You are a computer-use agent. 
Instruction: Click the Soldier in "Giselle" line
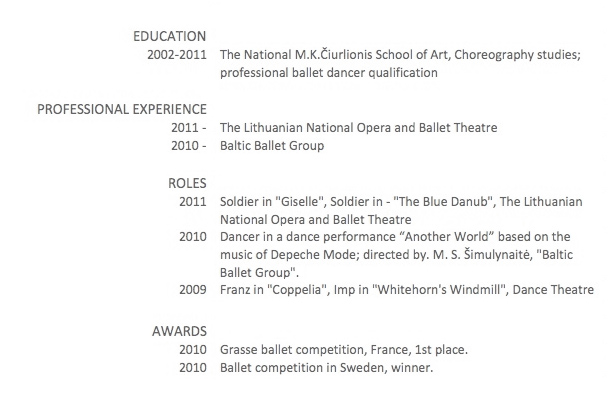pyautogui.click(x=401, y=202)
